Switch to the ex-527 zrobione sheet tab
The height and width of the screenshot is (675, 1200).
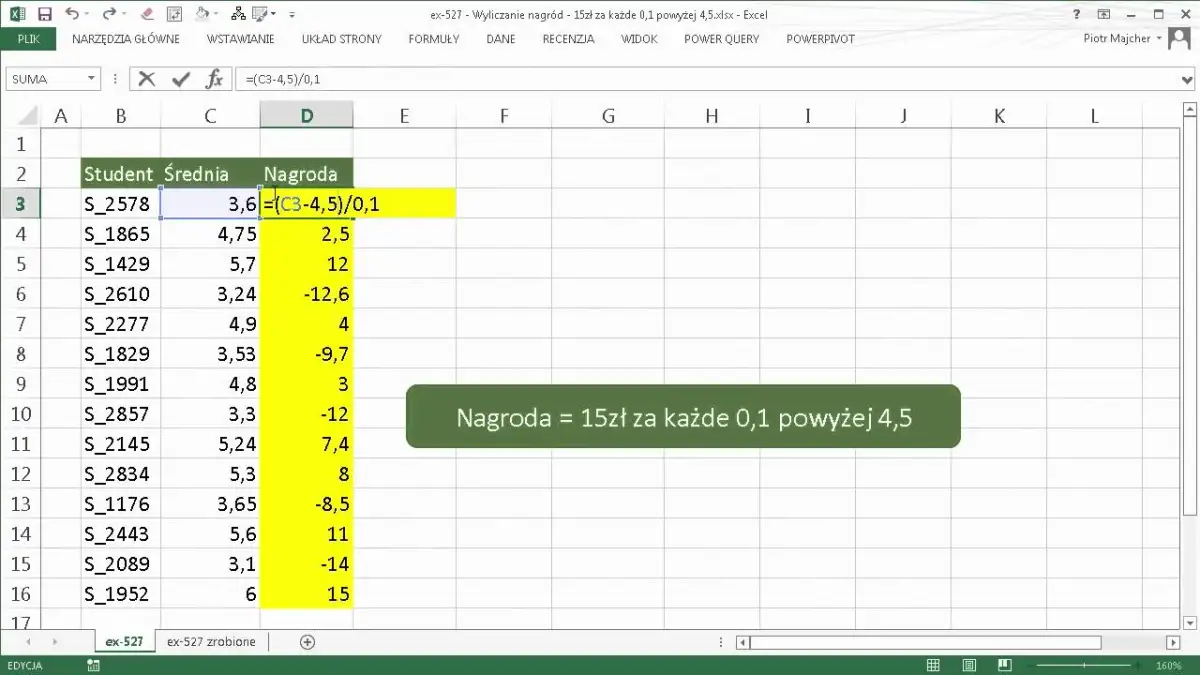(x=210, y=641)
